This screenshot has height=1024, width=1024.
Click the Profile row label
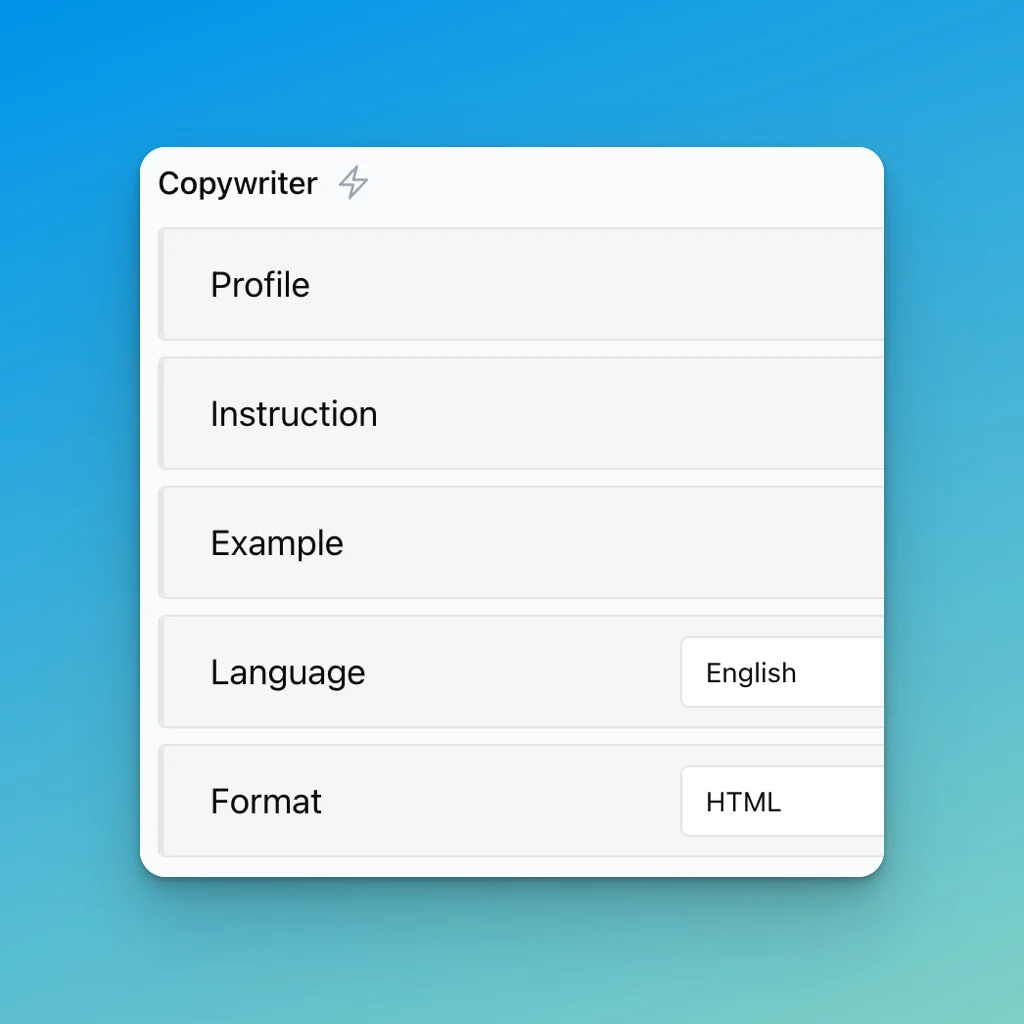tap(260, 285)
